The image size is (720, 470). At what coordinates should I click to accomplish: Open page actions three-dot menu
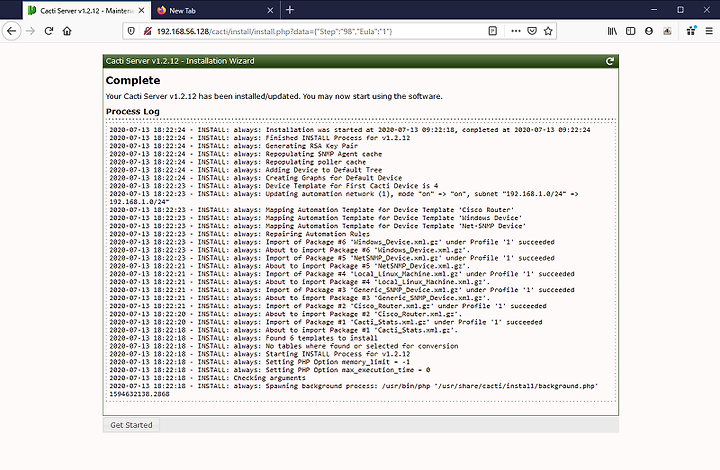516,31
